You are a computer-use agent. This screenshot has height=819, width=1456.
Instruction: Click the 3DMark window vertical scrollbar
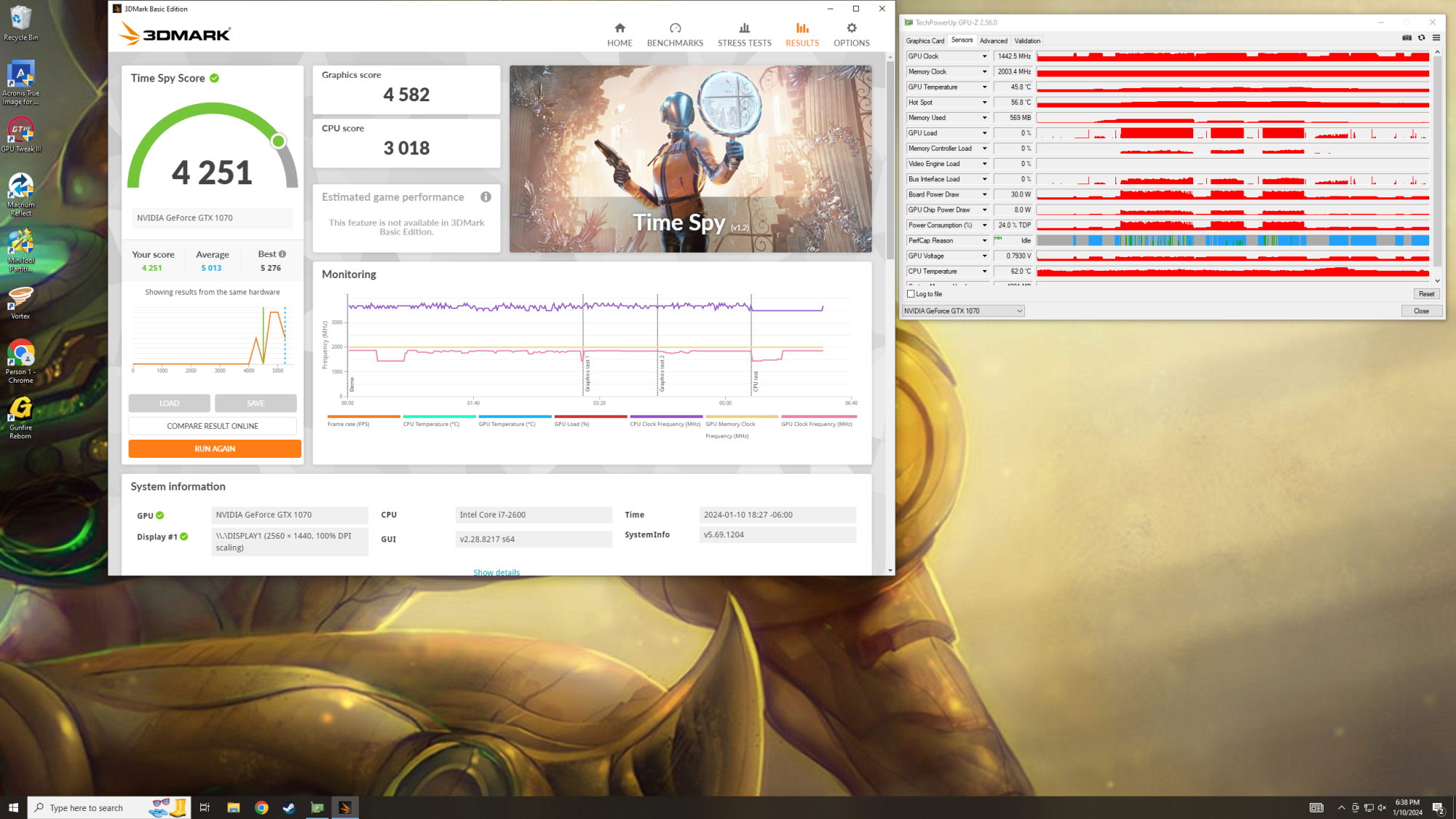pos(890,160)
